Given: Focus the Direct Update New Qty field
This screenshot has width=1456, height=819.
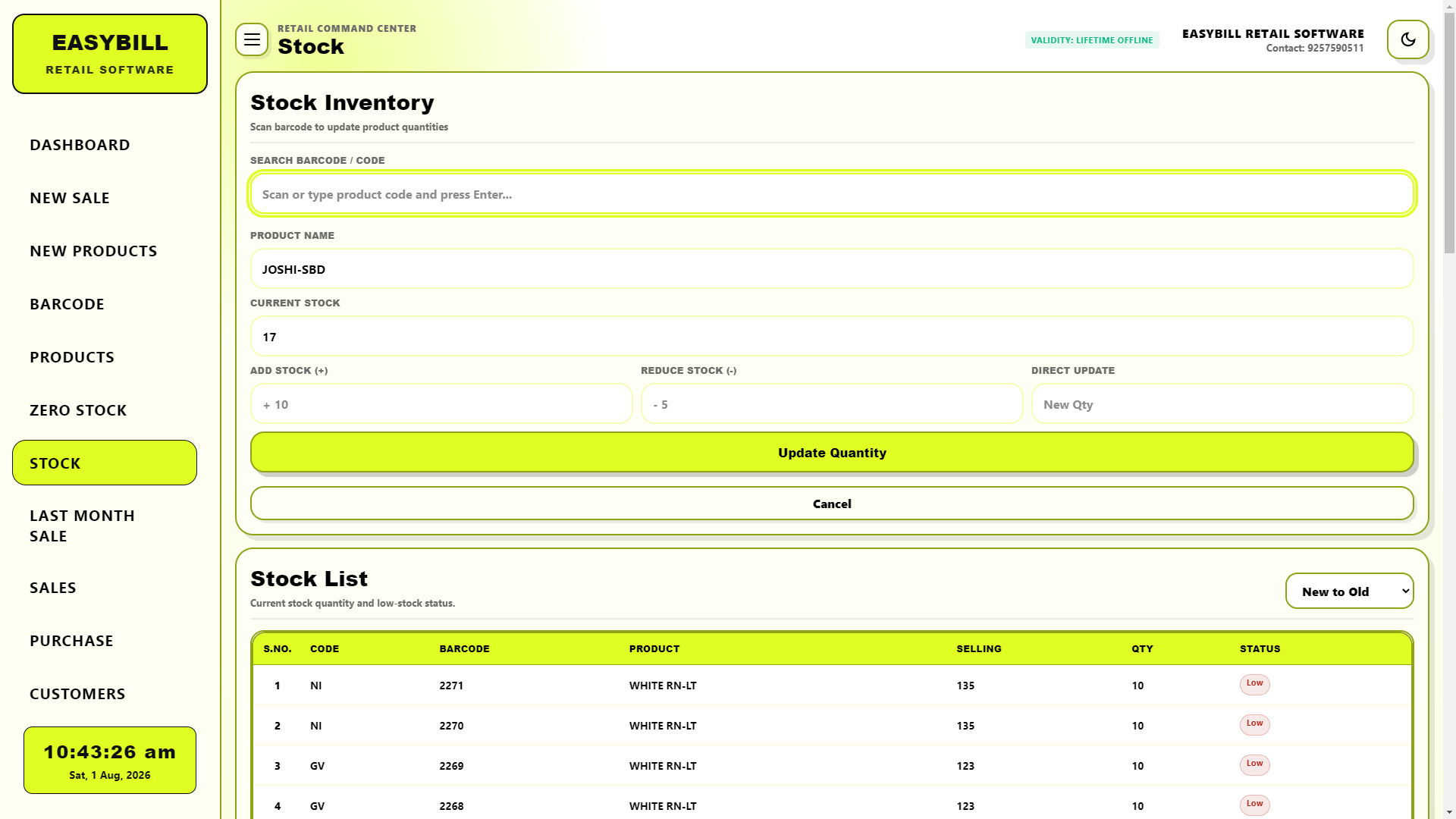Looking at the screenshot, I should 1222,404.
